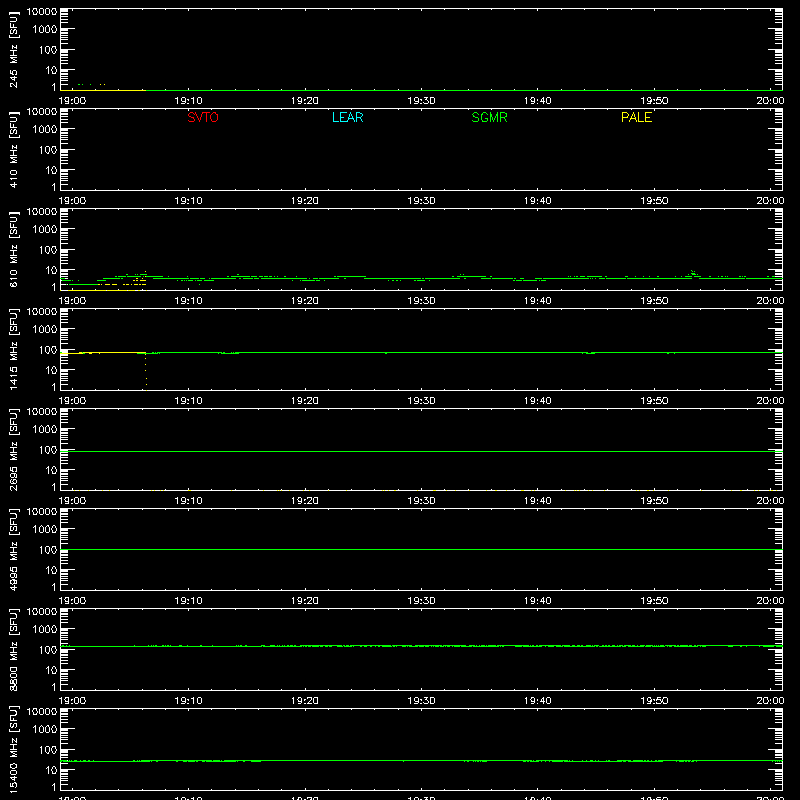Click 20:00 under the 245 MHz panel
800x800 pixels.
pyautogui.click(x=770, y=101)
